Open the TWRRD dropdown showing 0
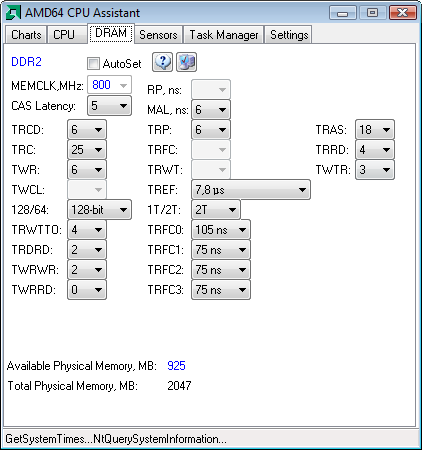Viewport: 422px width, 450px height. click(87, 290)
